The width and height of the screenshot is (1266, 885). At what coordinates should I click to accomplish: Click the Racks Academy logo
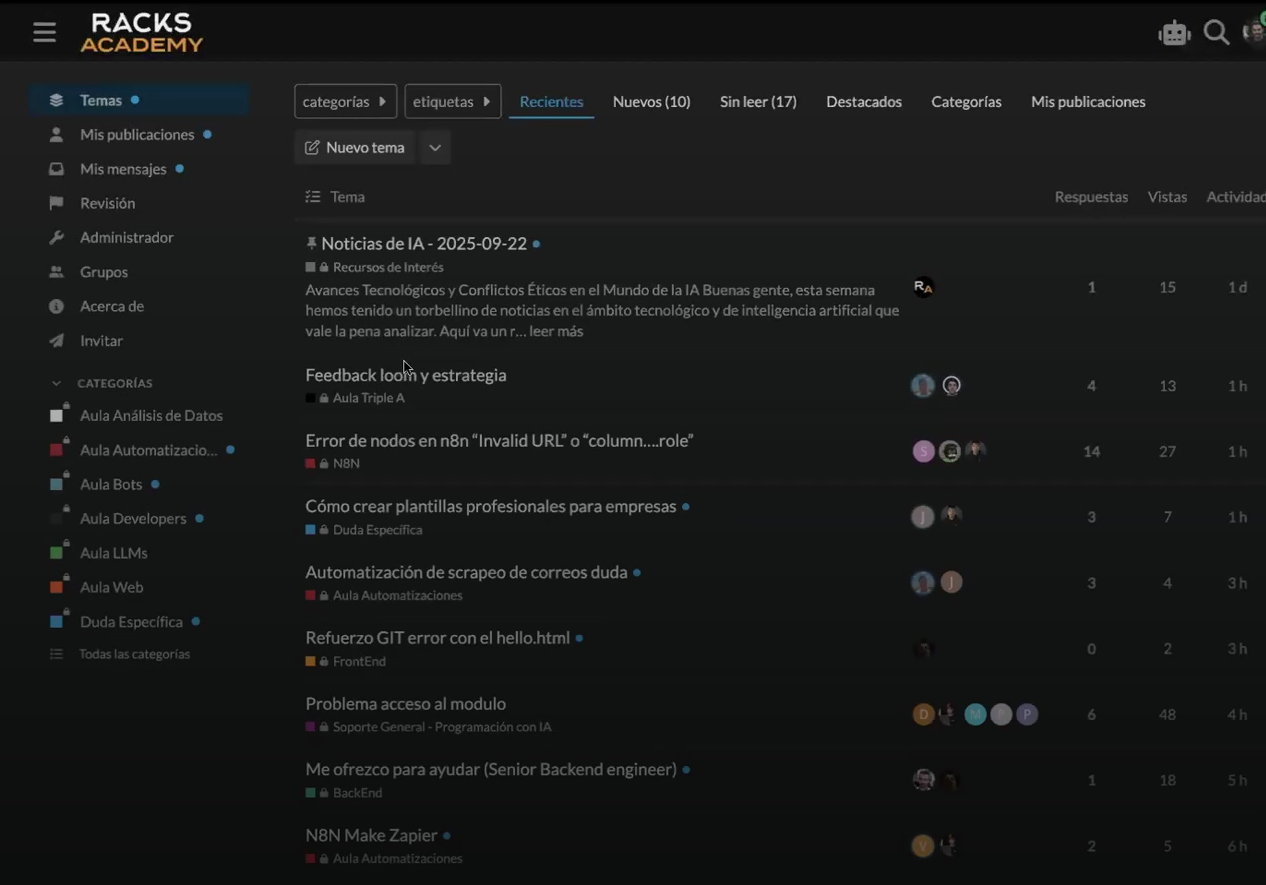click(142, 33)
